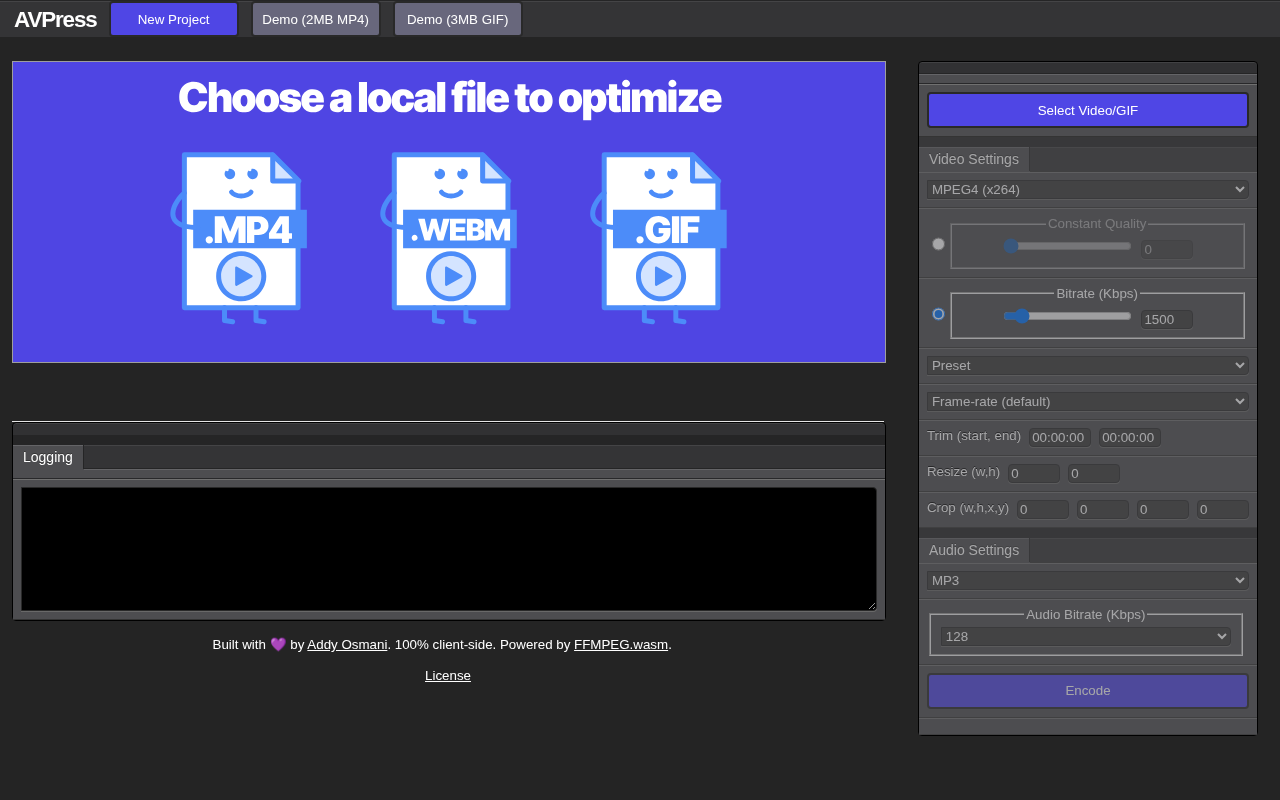Select the Constant Quality radio button

938,244
